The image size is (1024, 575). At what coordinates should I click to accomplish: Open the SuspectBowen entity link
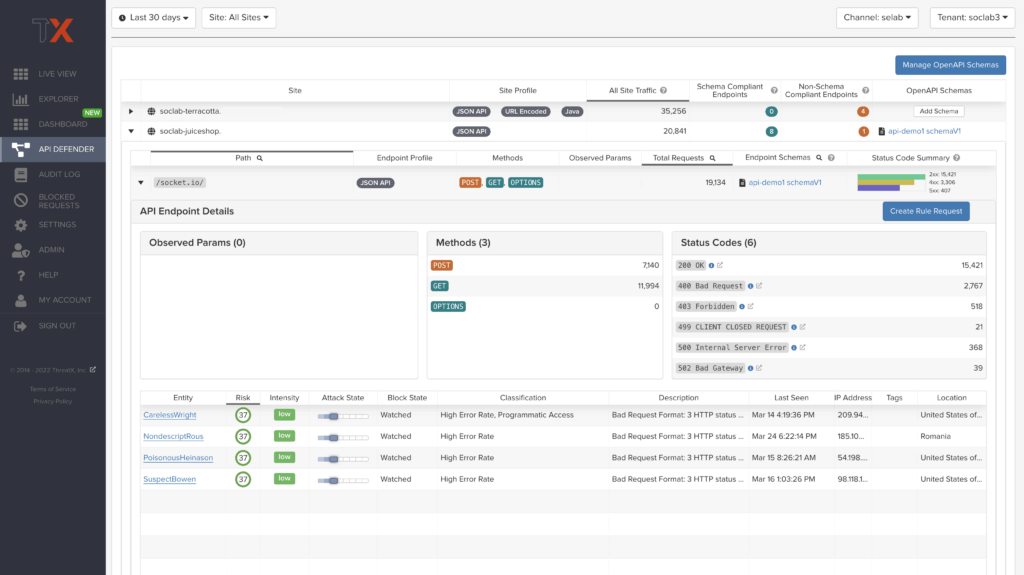coord(169,480)
